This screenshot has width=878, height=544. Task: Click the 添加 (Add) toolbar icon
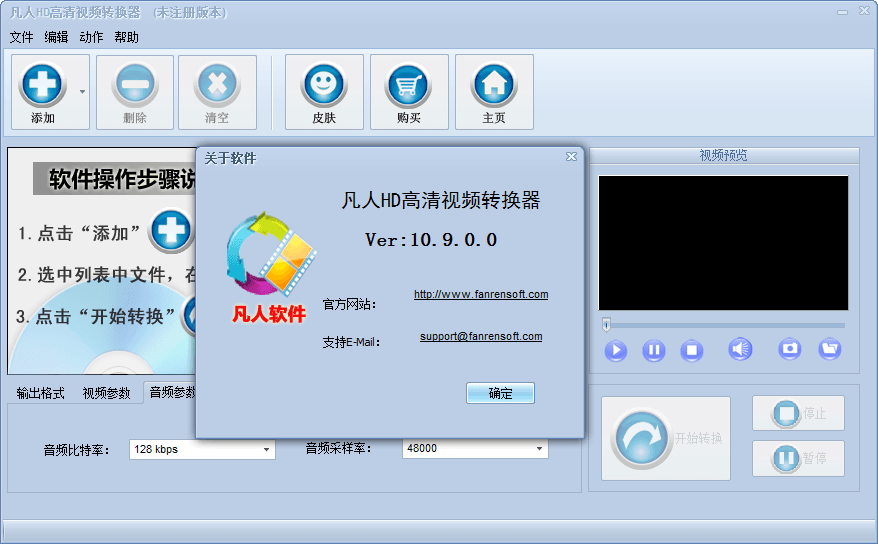[x=43, y=84]
